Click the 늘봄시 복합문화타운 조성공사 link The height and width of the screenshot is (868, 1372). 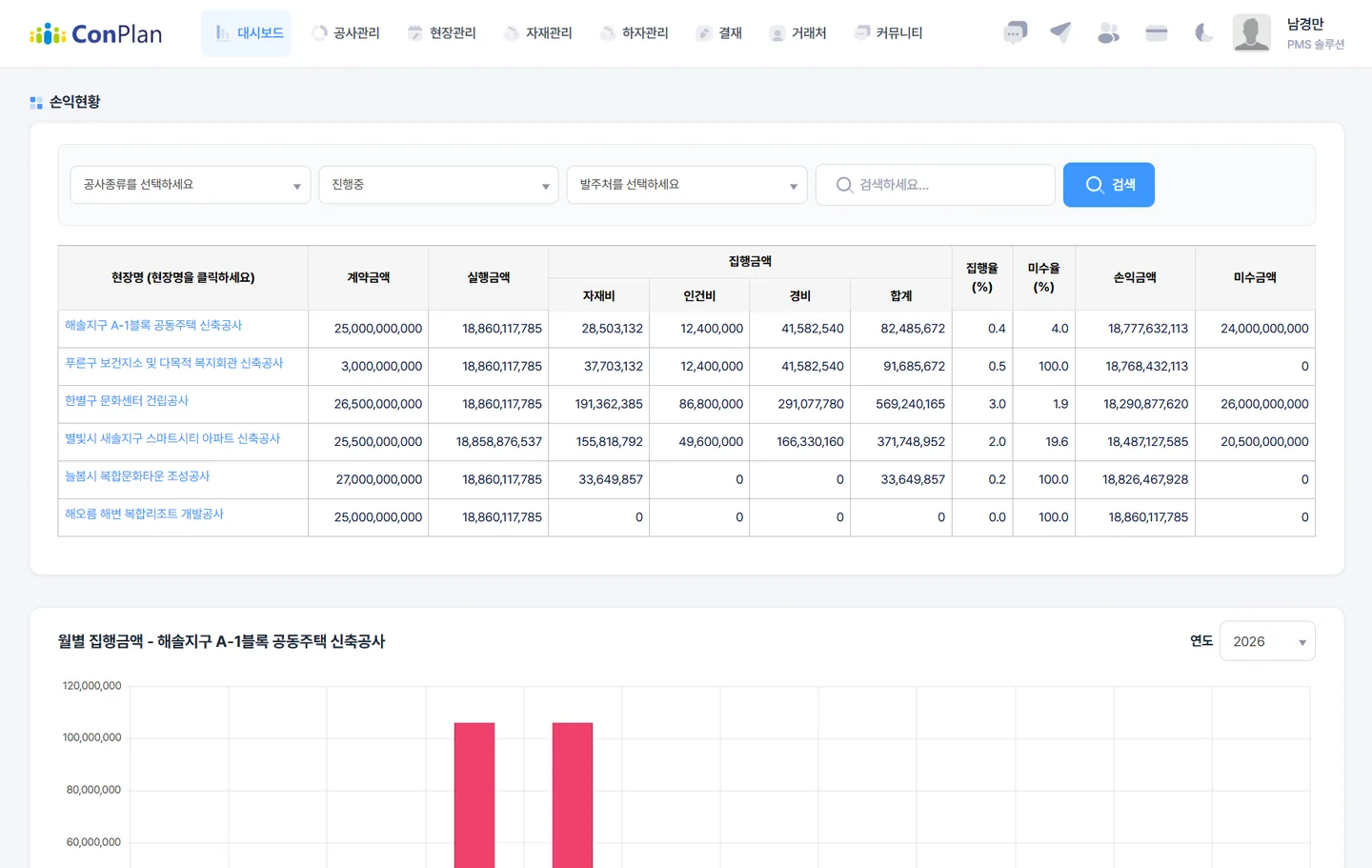click(137, 476)
